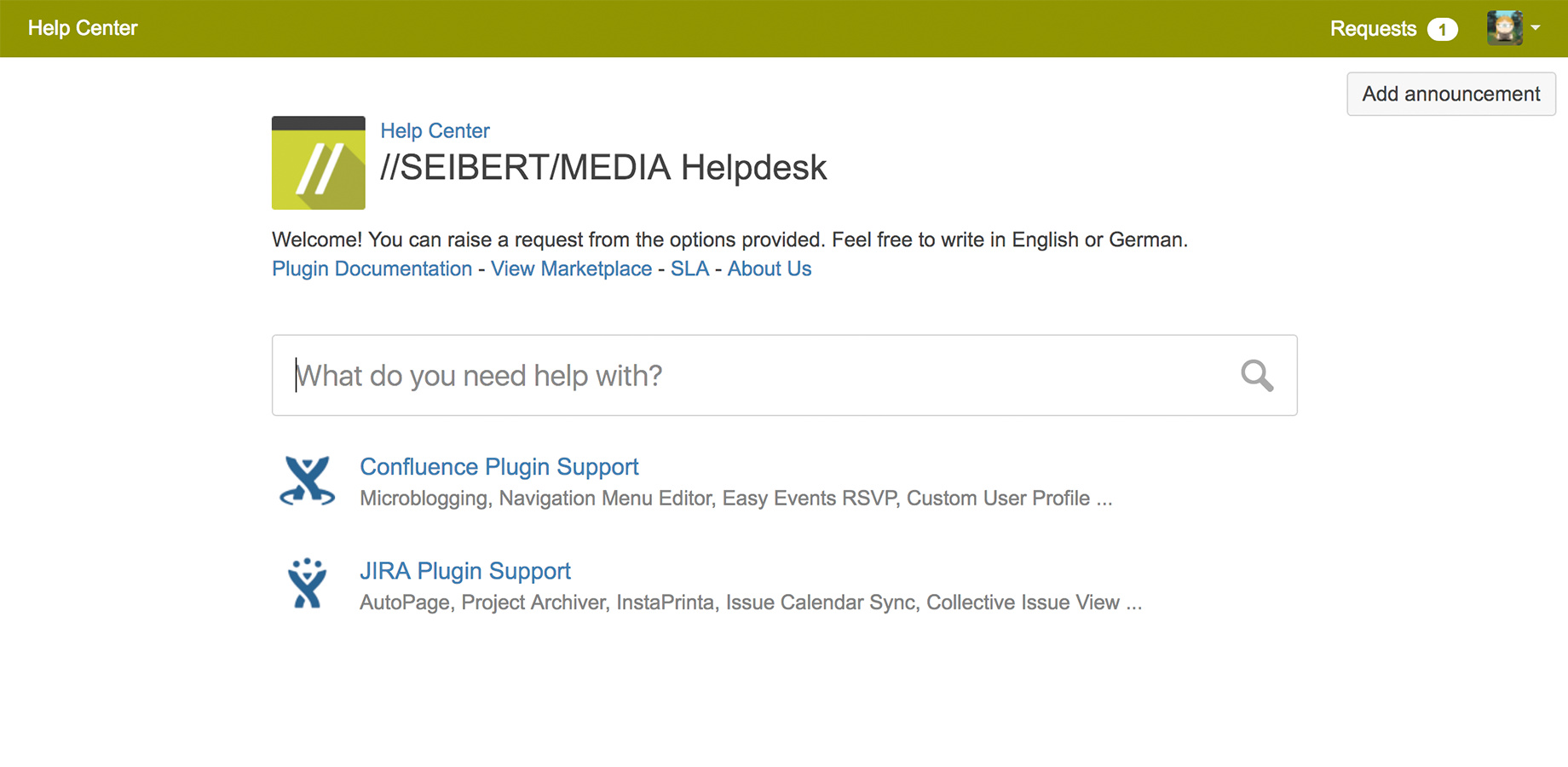Open JIRA Plugin Support

464,571
